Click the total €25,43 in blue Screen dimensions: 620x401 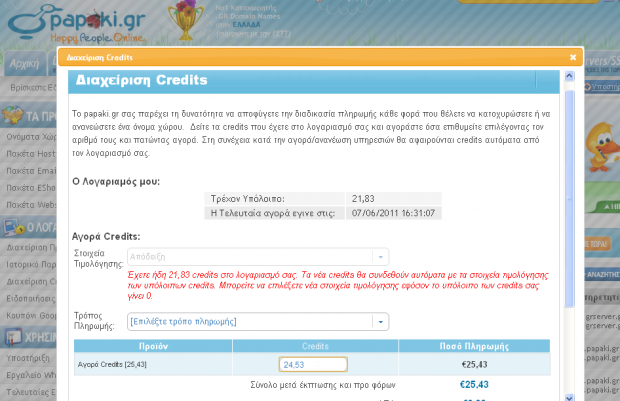coord(474,384)
